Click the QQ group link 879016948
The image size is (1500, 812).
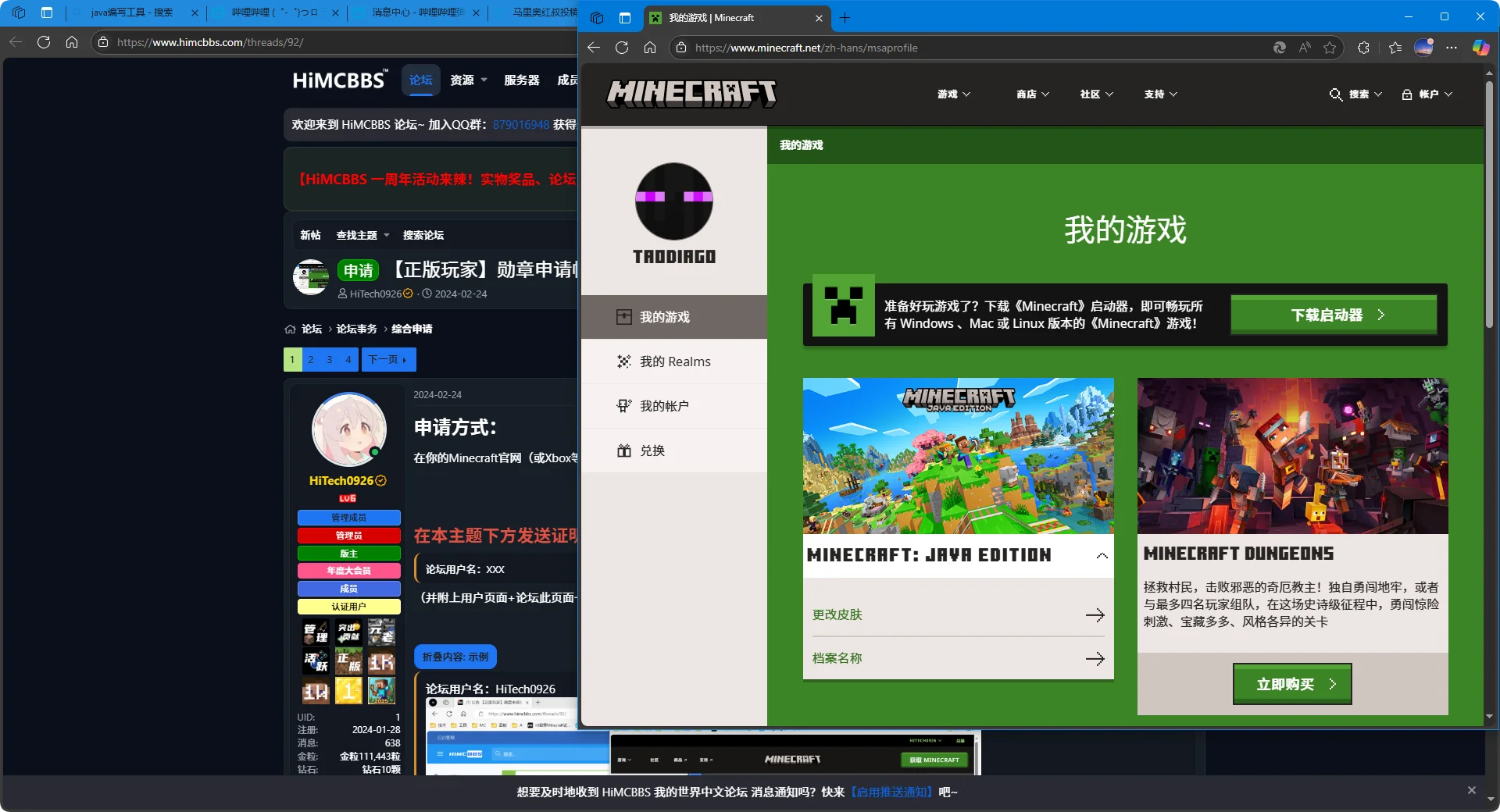[520, 124]
